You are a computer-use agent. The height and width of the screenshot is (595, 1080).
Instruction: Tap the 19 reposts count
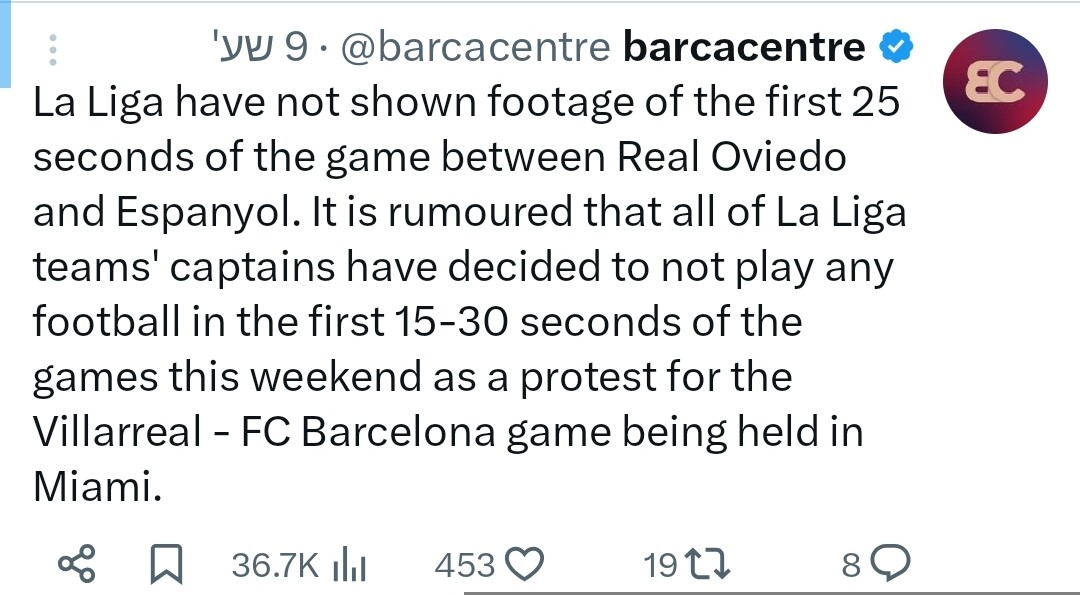[660, 566]
